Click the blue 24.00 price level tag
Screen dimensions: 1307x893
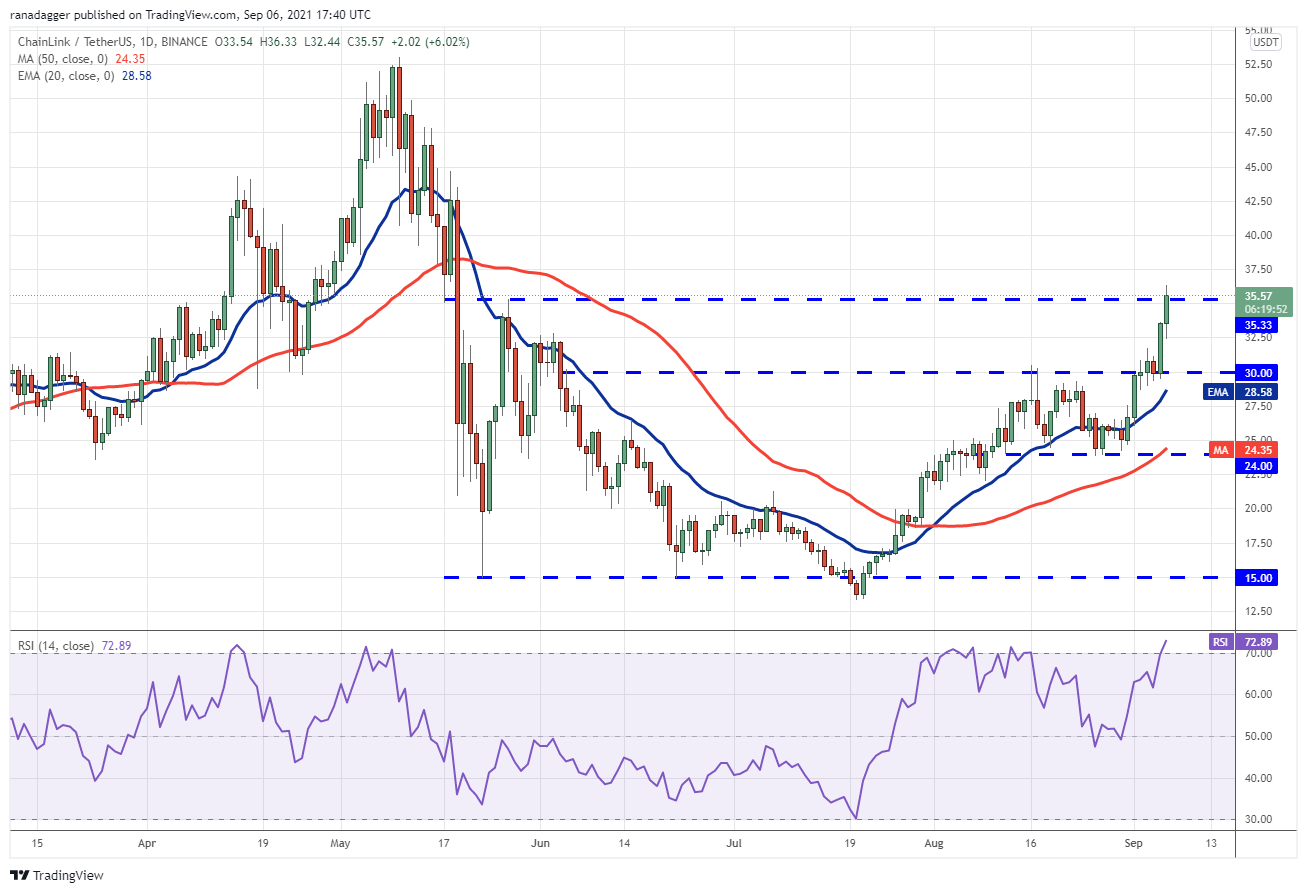1258,466
